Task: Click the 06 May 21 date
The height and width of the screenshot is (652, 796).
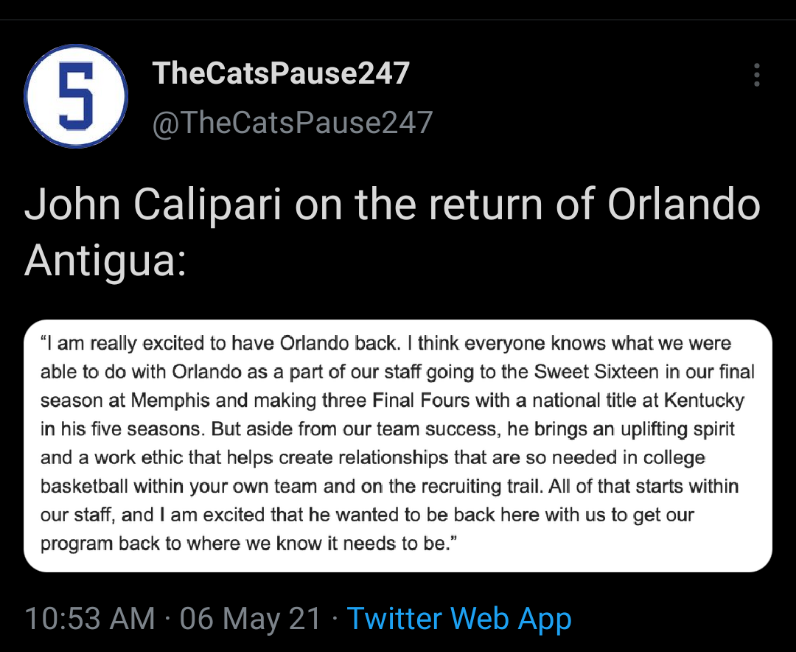Action: (250, 618)
